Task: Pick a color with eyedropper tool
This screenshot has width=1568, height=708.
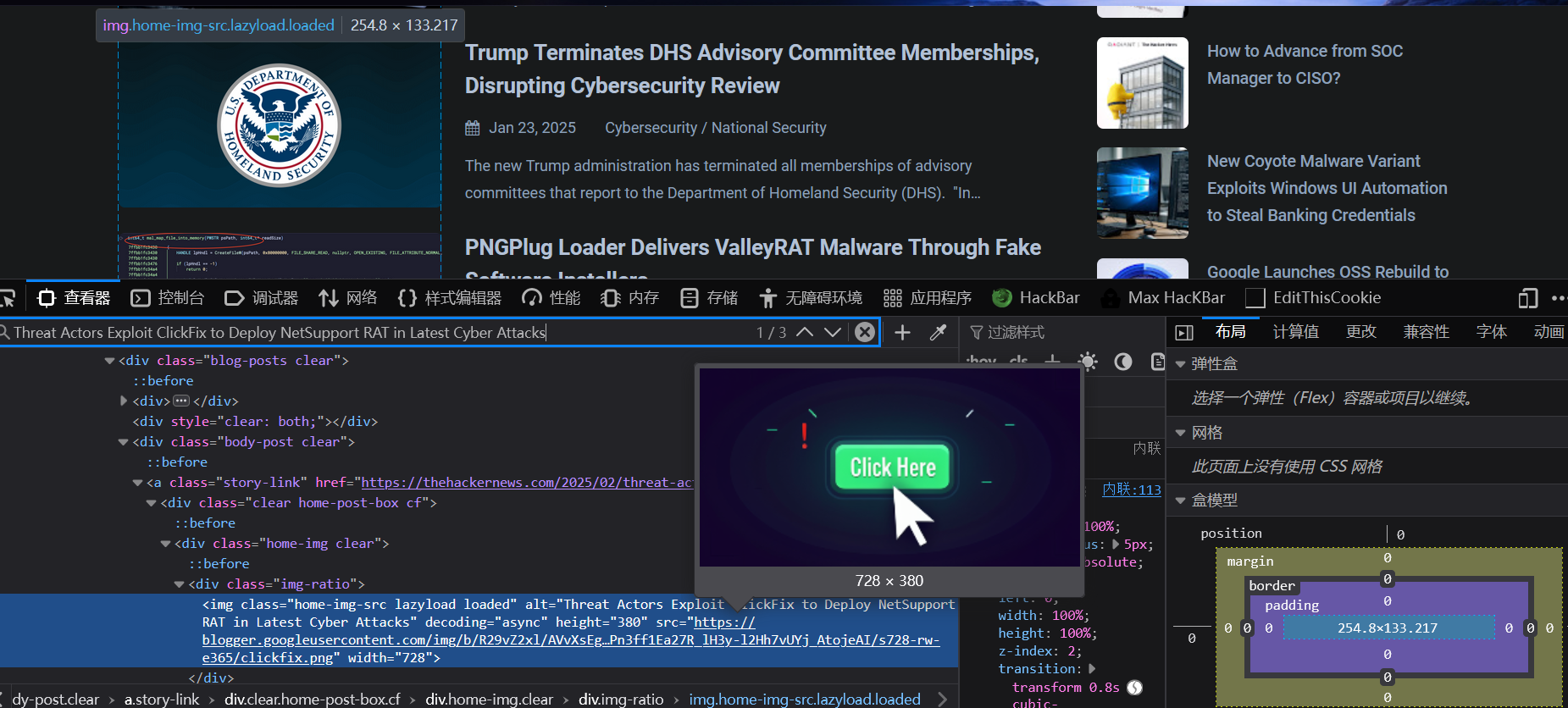Action: tap(938, 332)
